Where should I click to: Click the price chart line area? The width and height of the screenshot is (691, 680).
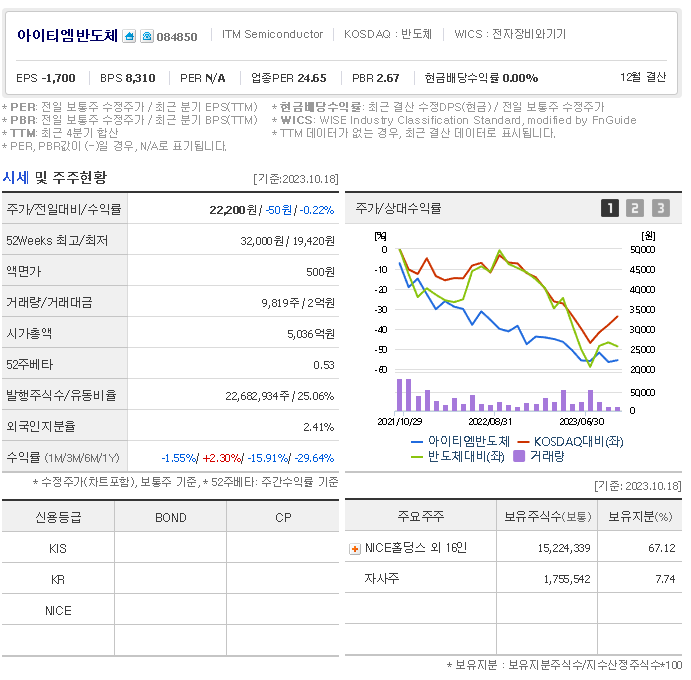click(509, 308)
